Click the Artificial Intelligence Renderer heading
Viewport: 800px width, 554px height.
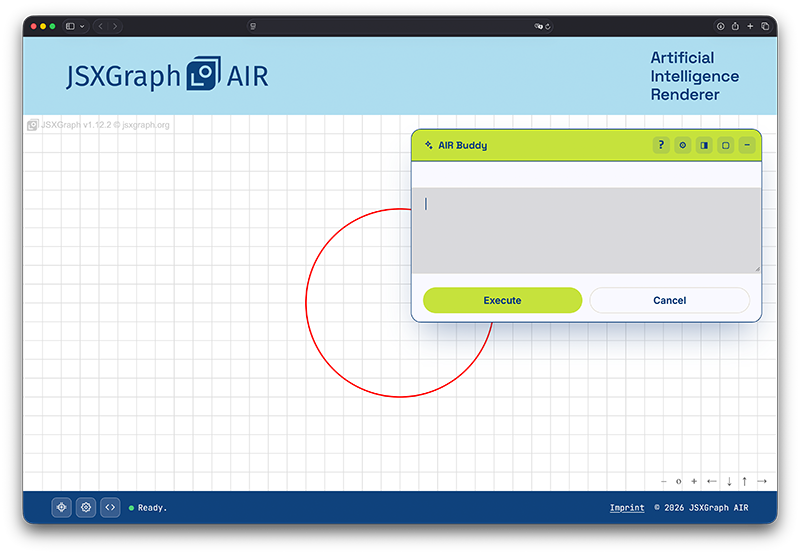pos(694,76)
